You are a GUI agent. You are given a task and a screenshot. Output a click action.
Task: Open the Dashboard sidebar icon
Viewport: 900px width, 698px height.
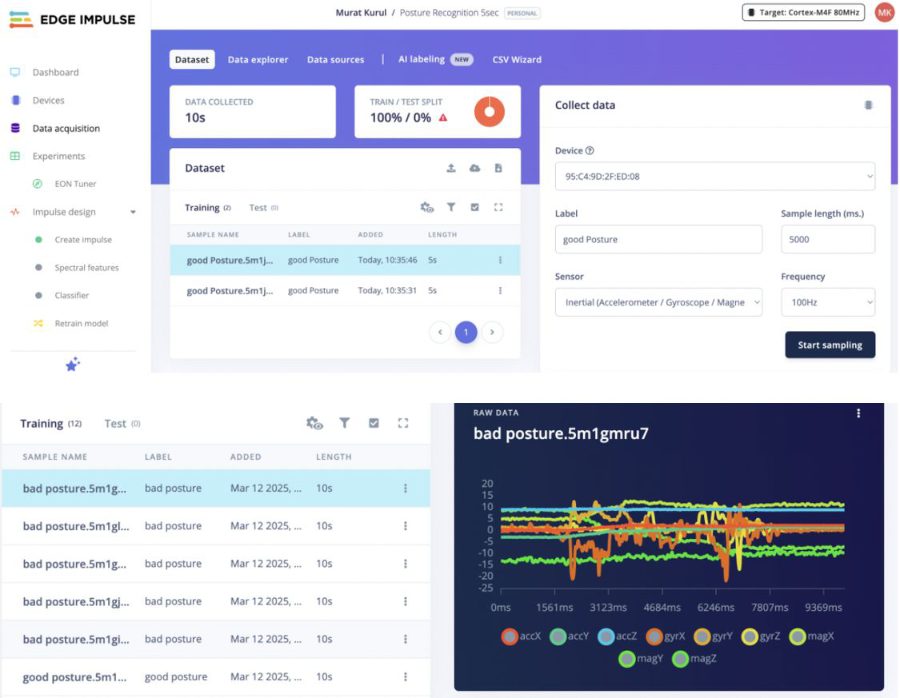pyautogui.click(x=15, y=72)
